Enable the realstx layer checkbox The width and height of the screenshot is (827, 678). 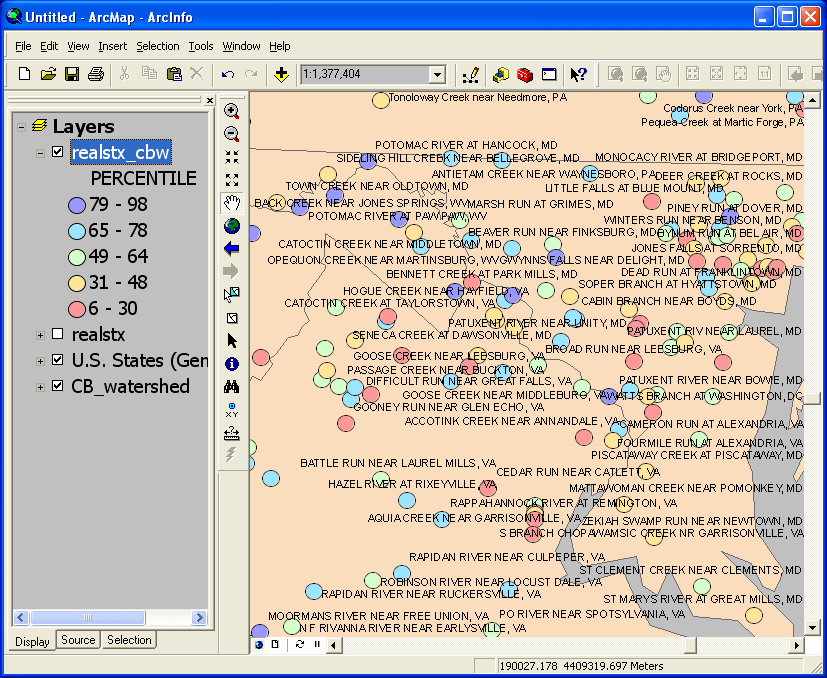coord(57,334)
